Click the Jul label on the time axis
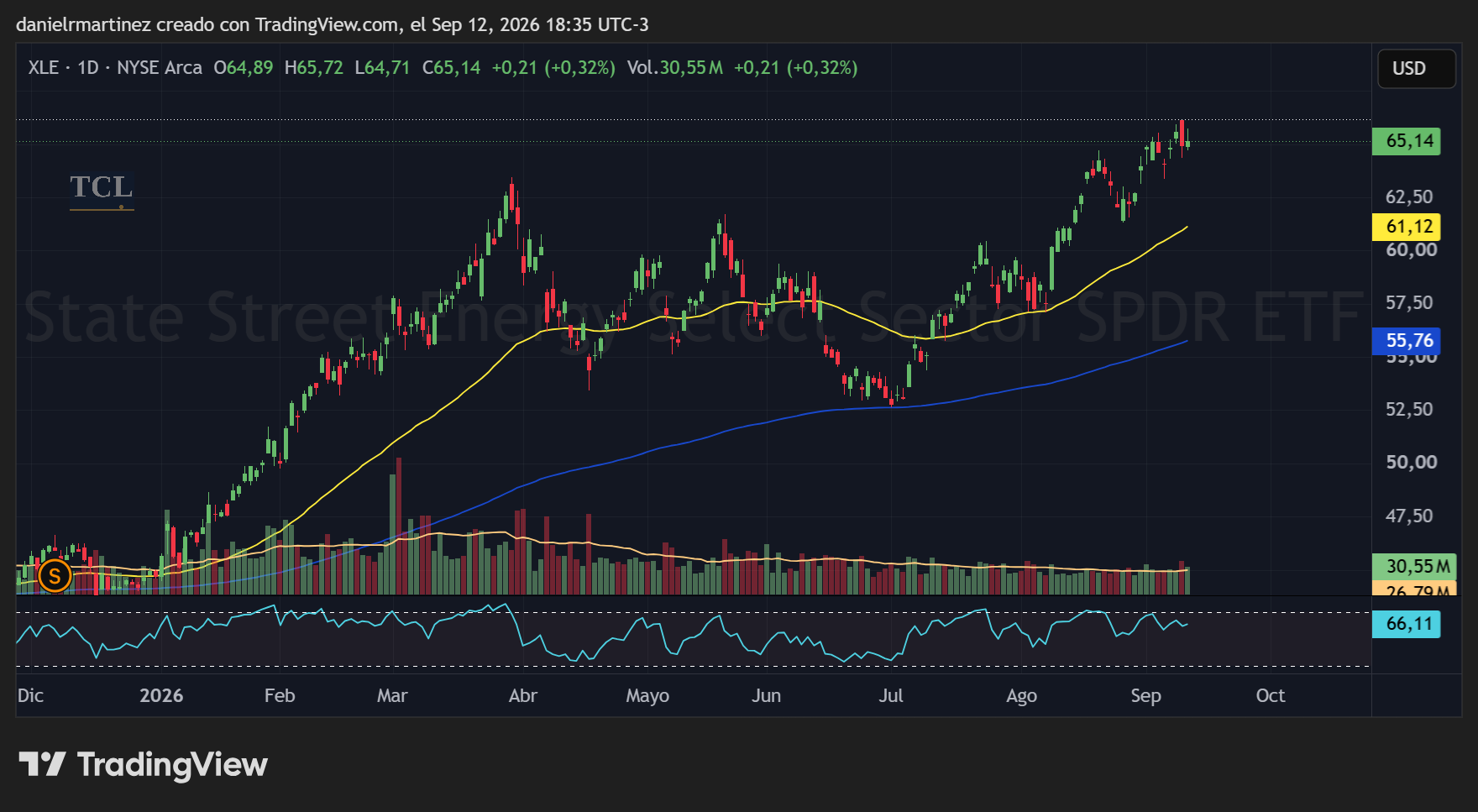The image size is (1478, 812). pyautogui.click(x=891, y=696)
